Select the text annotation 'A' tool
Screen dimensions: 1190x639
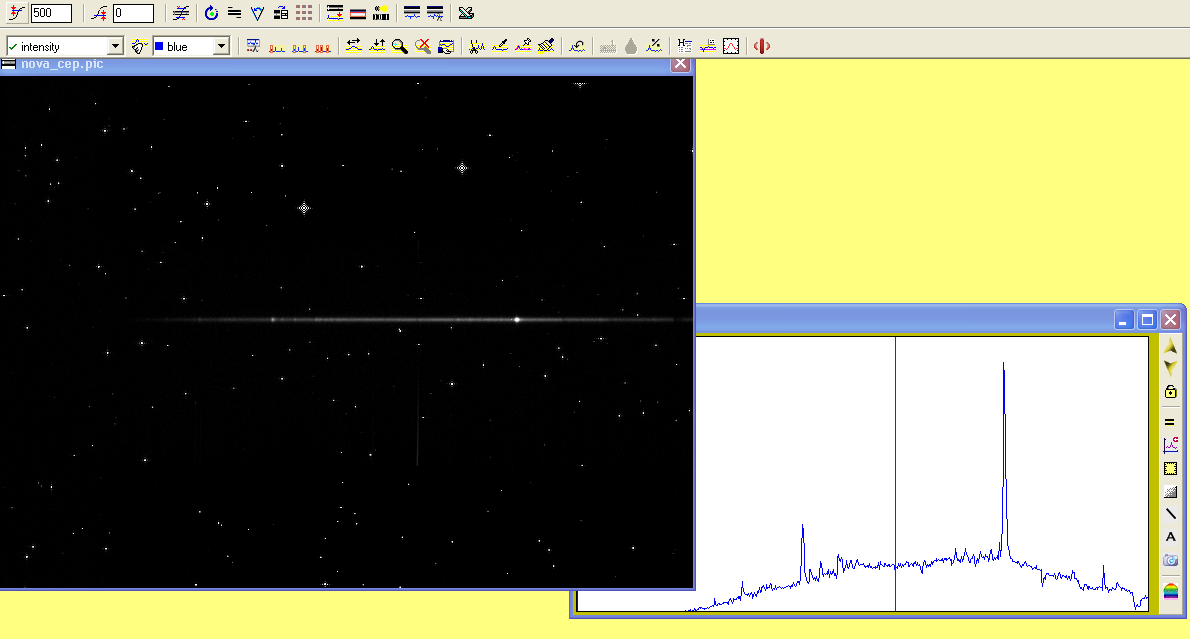(1170, 537)
